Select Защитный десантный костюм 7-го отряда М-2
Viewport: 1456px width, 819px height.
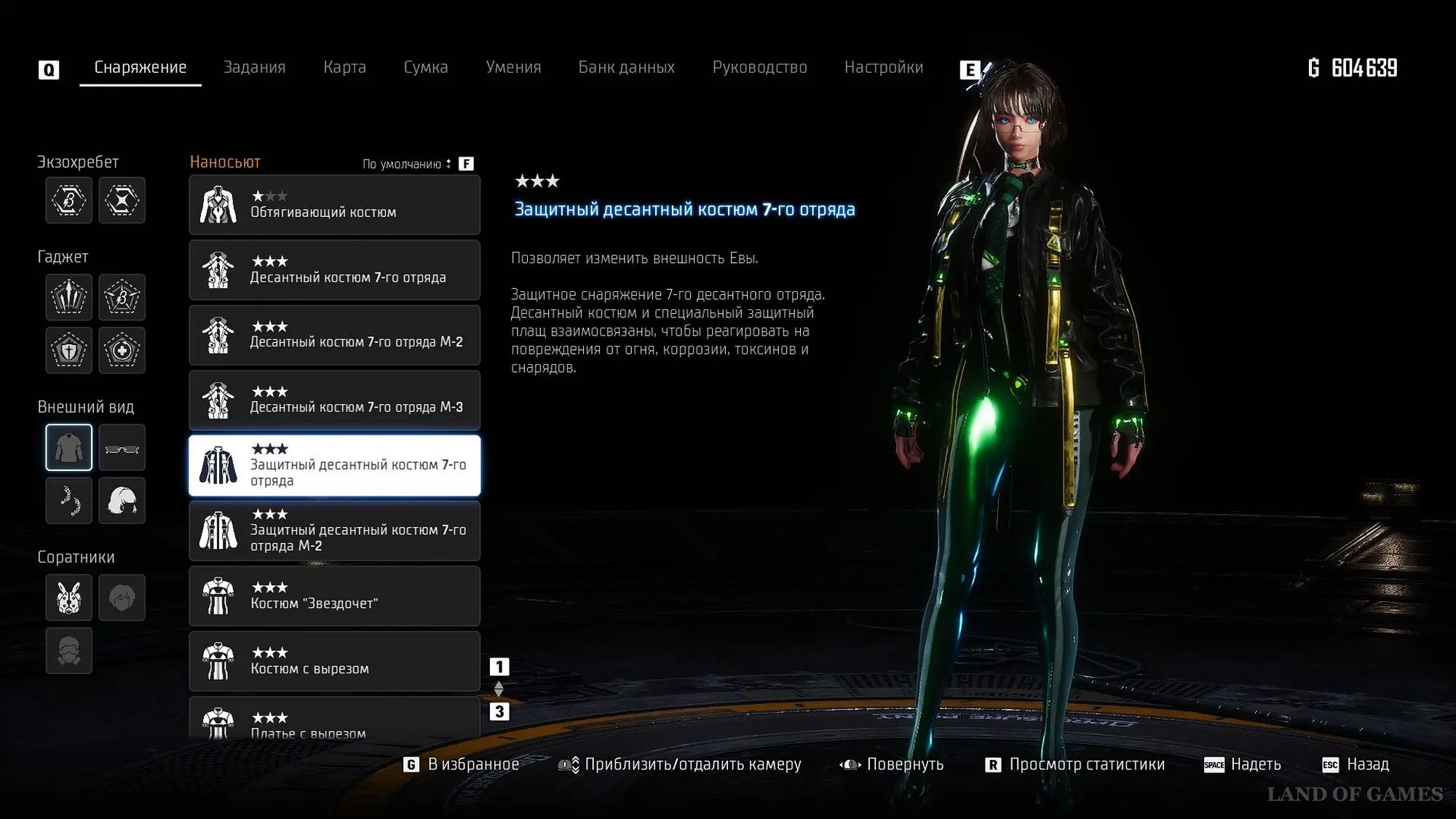(x=335, y=531)
